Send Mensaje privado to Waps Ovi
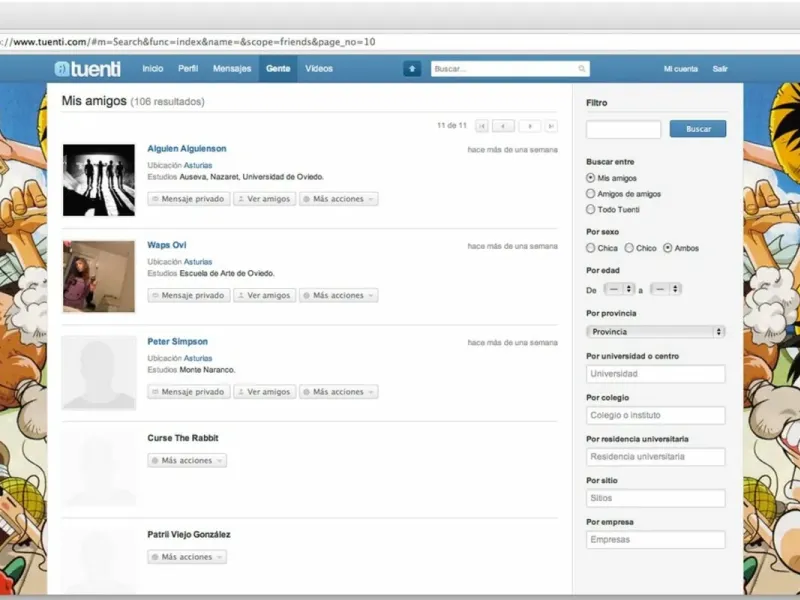The image size is (800, 600). (x=189, y=295)
